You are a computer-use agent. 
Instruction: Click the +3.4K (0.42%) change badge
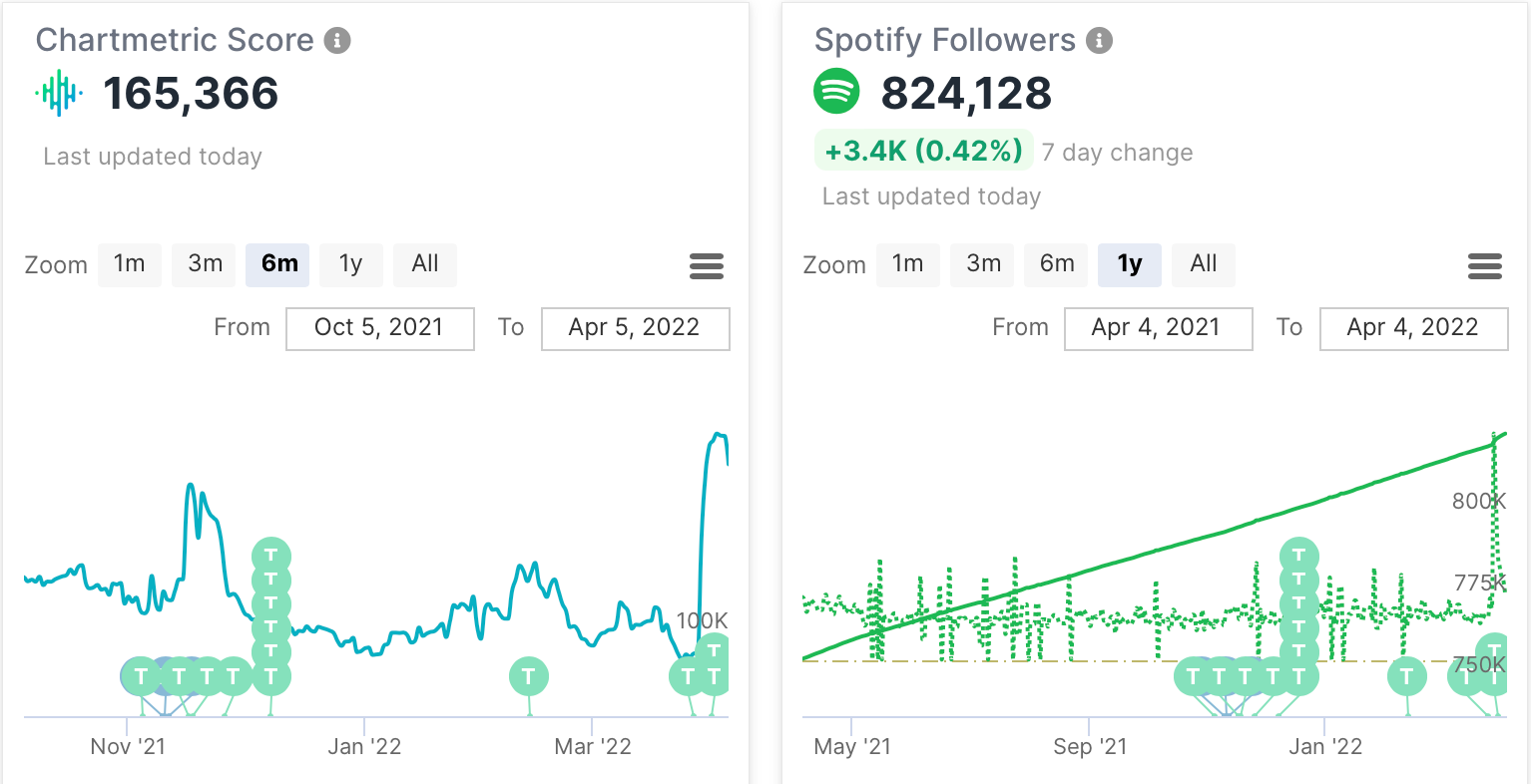pos(923,152)
